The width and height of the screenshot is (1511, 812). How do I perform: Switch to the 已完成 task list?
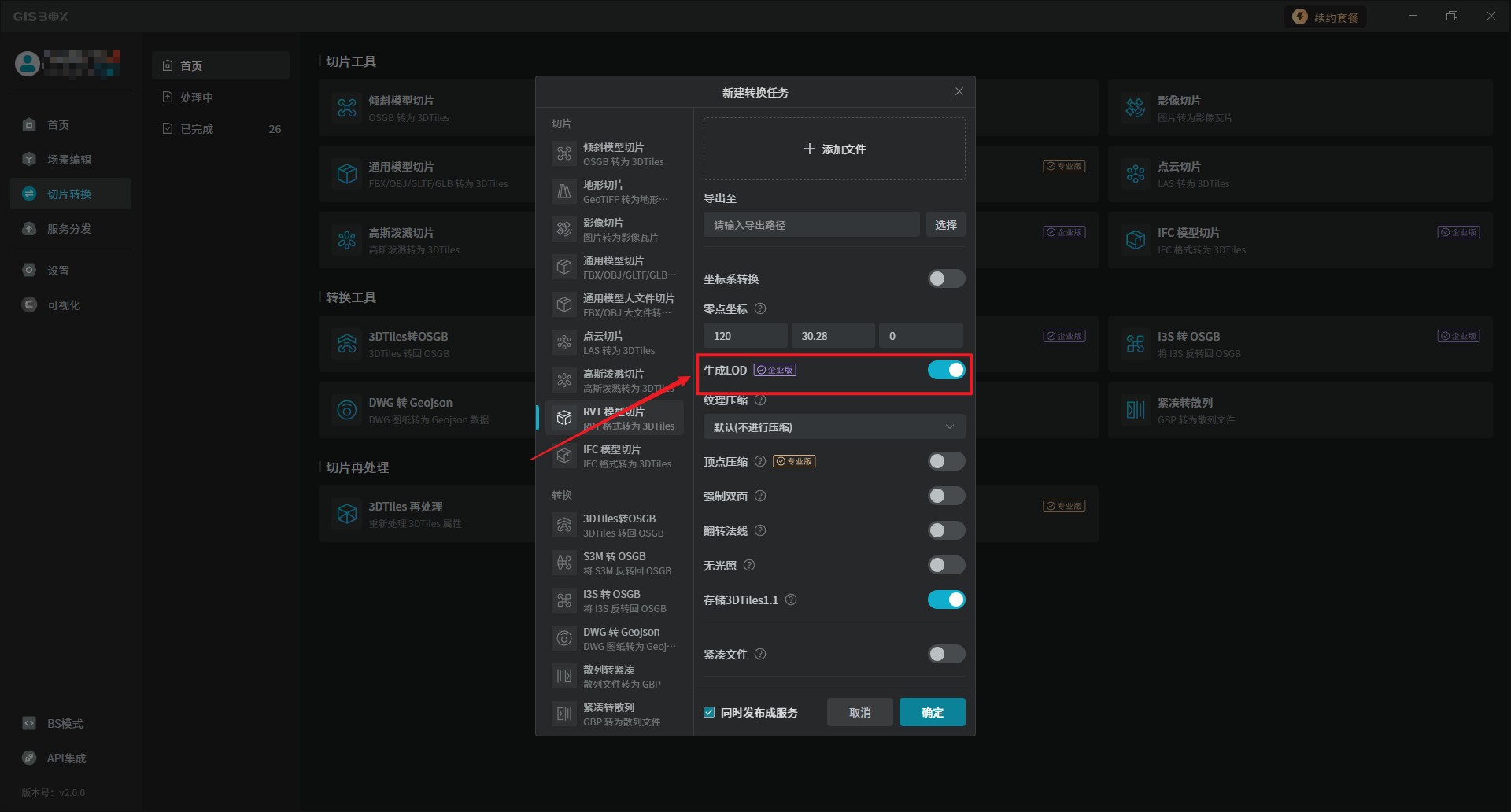[197, 129]
